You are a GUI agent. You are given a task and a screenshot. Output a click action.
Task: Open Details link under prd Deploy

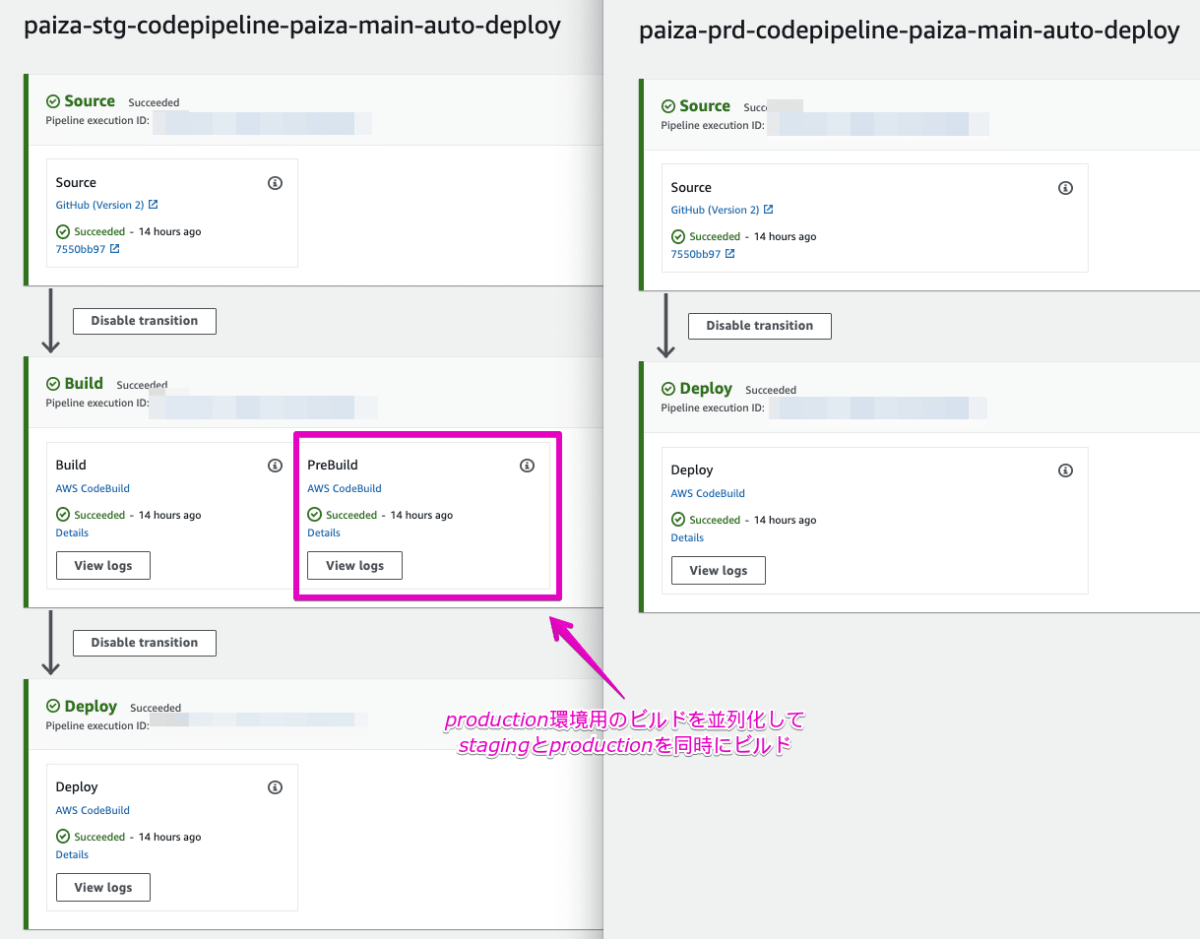pos(687,538)
